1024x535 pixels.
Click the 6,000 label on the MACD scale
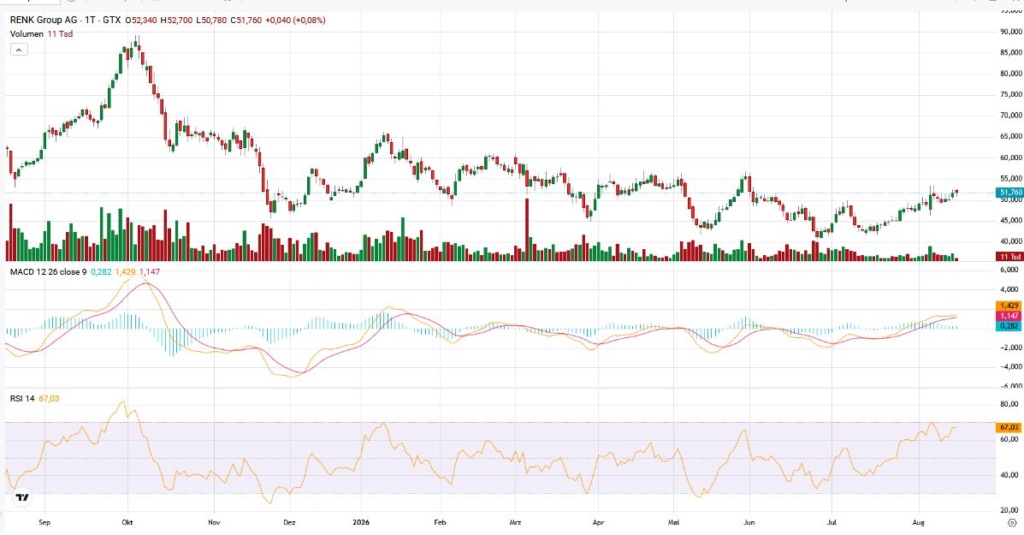[x=1010, y=269]
